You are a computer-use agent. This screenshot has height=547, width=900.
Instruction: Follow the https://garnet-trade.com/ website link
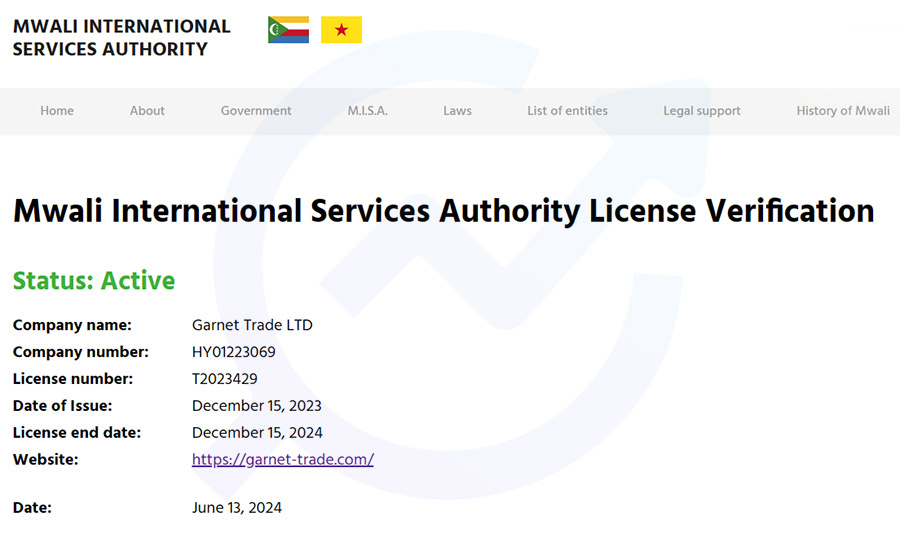[x=283, y=459]
